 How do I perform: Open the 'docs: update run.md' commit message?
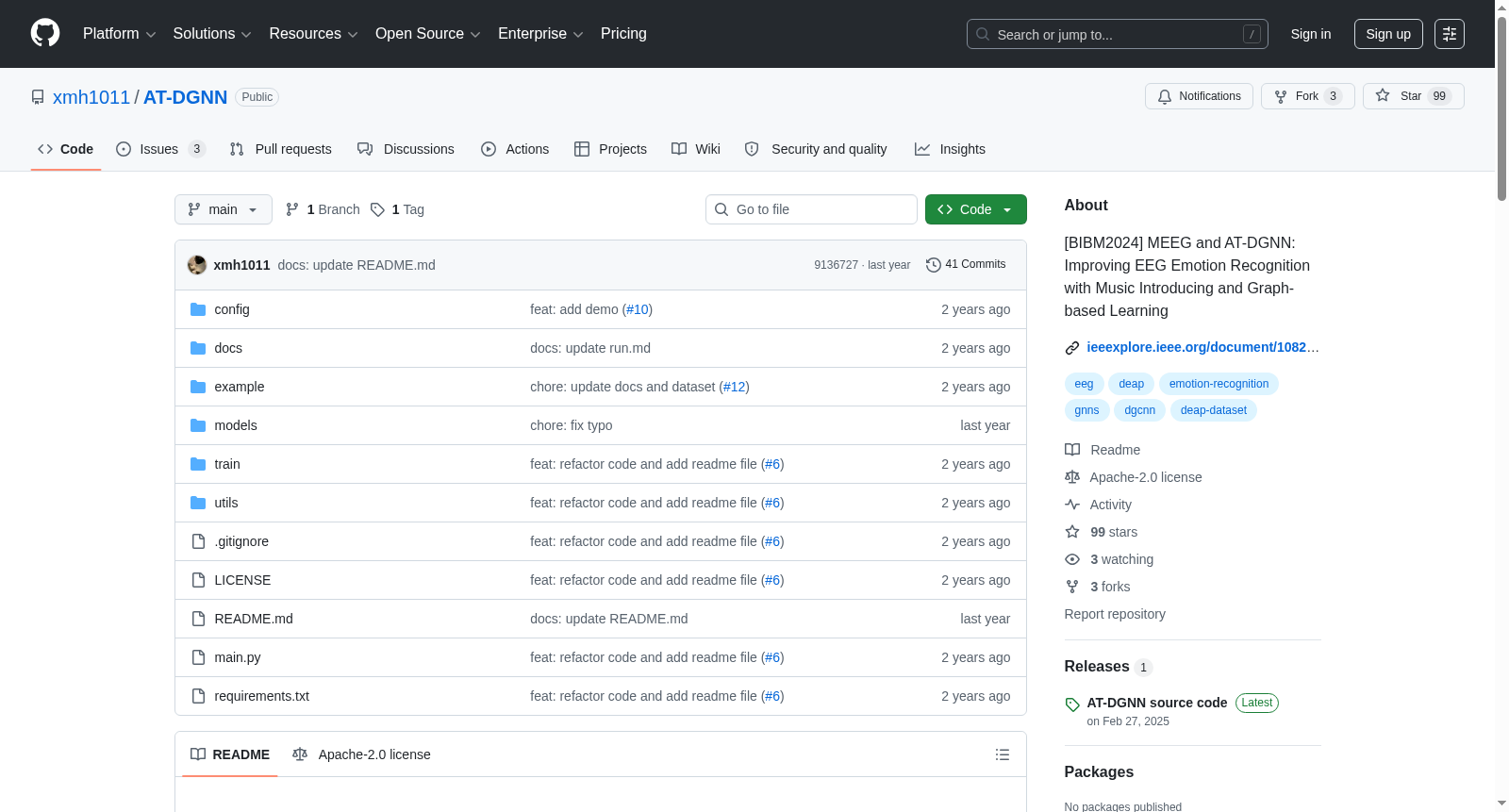pyautogui.click(x=590, y=348)
